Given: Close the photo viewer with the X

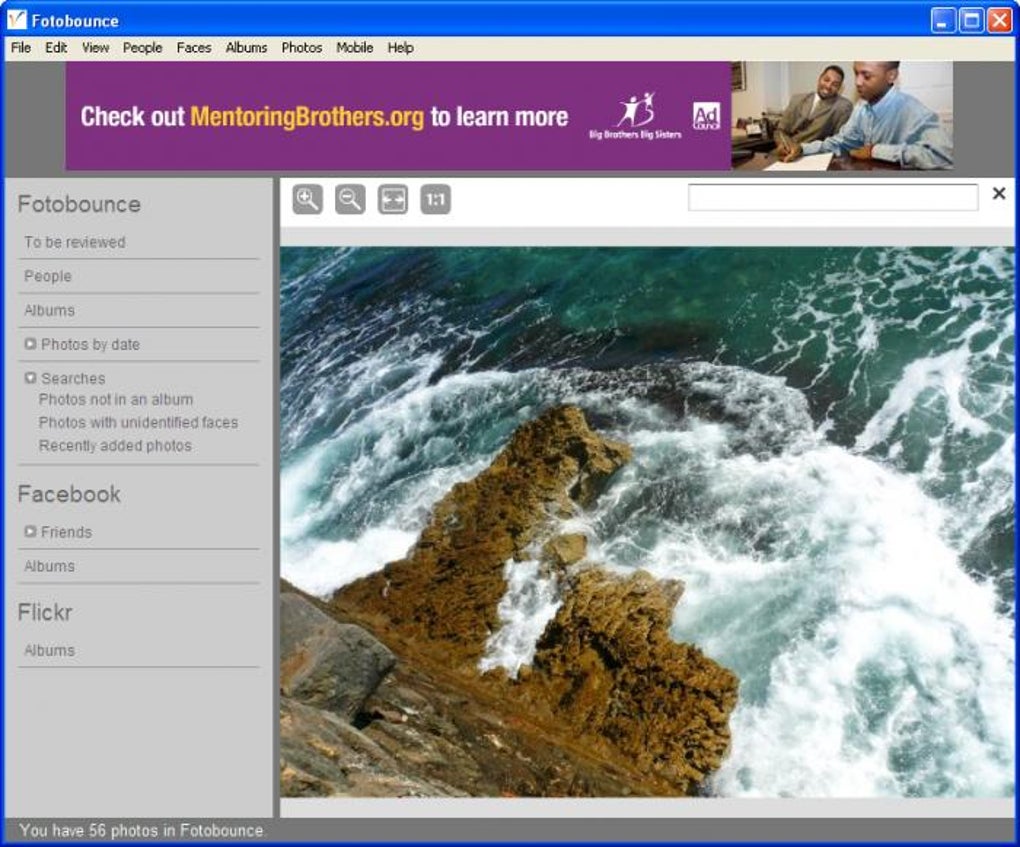Looking at the screenshot, I should tap(999, 193).
